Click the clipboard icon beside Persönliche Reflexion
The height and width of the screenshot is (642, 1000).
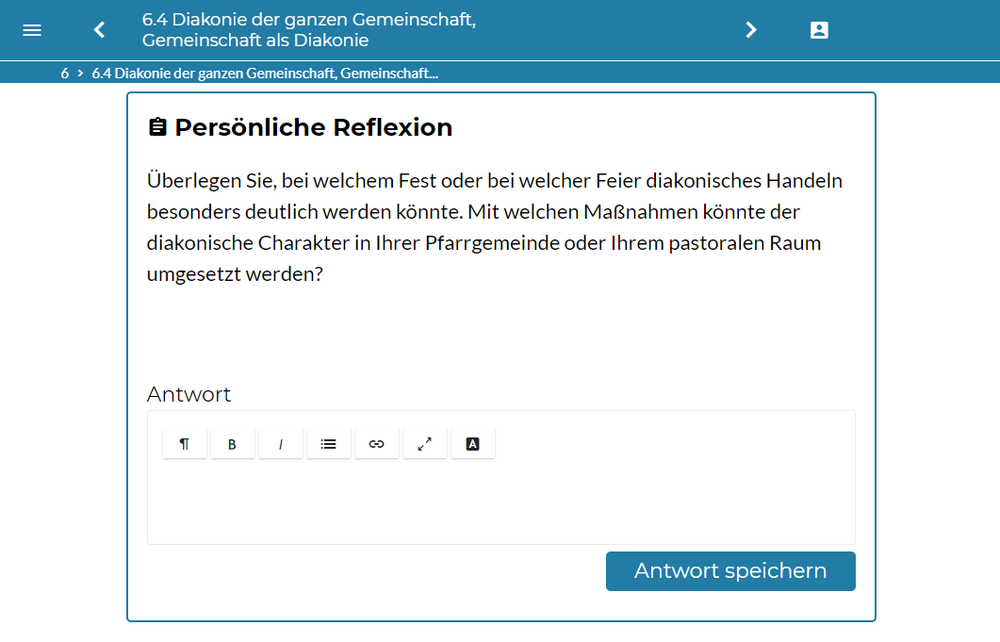coord(157,128)
